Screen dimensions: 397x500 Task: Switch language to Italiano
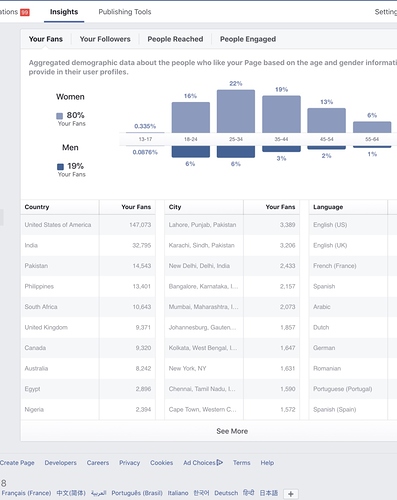(178, 493)
